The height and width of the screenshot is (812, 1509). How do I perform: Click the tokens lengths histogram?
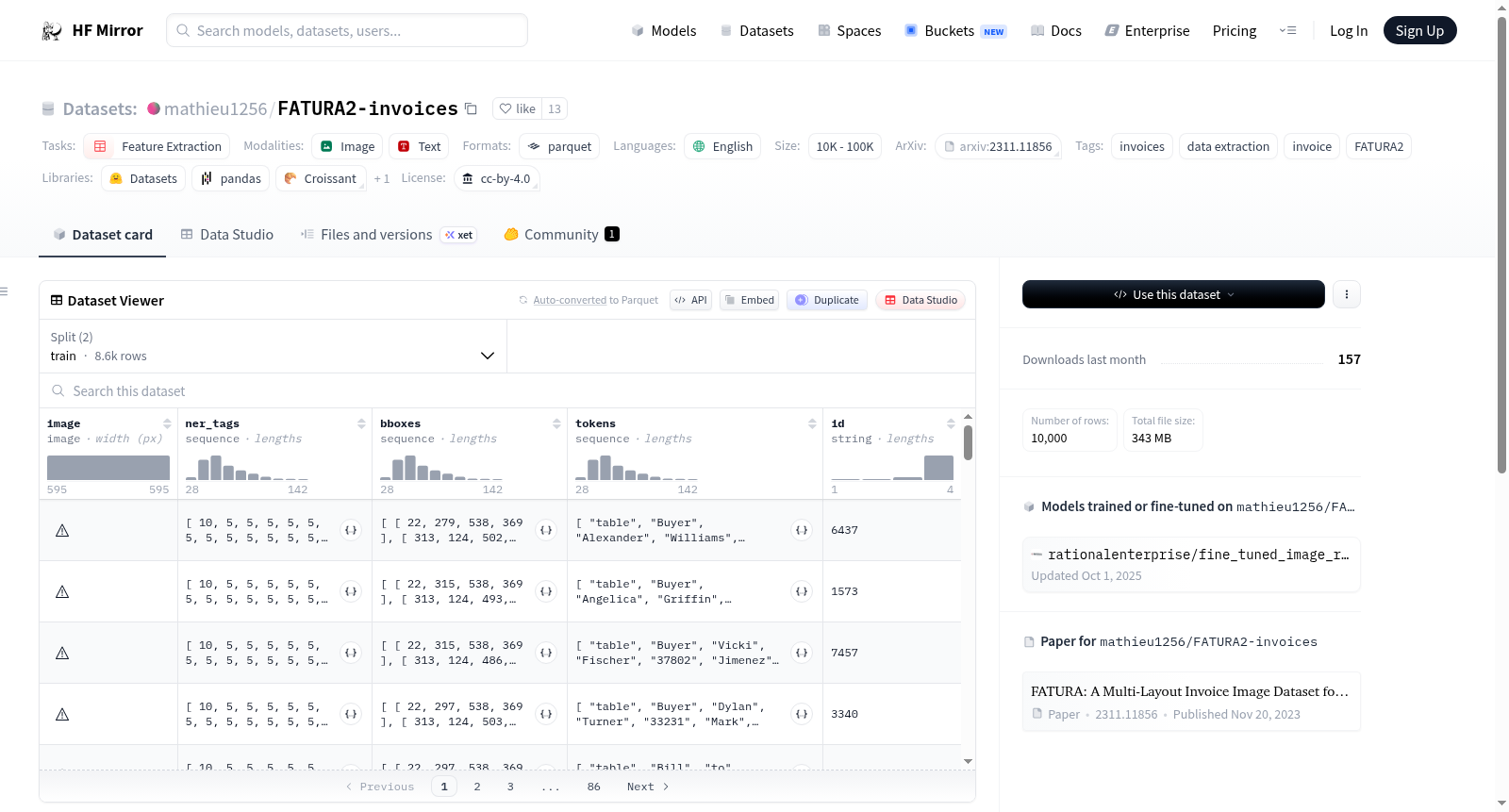pyautogui.click(x=637, y=467)
